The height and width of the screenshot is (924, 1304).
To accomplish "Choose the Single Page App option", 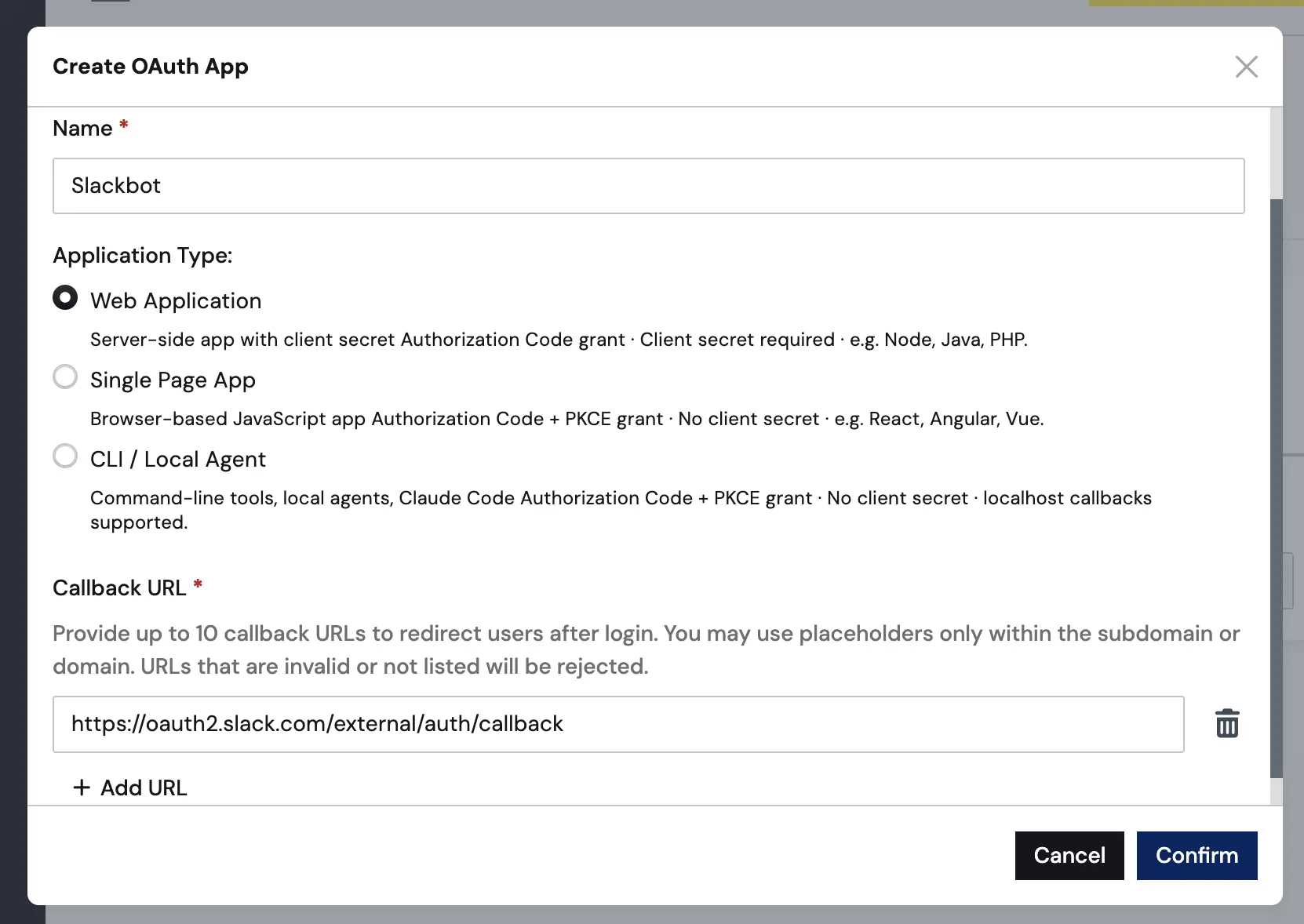I will tap(65, 377).
